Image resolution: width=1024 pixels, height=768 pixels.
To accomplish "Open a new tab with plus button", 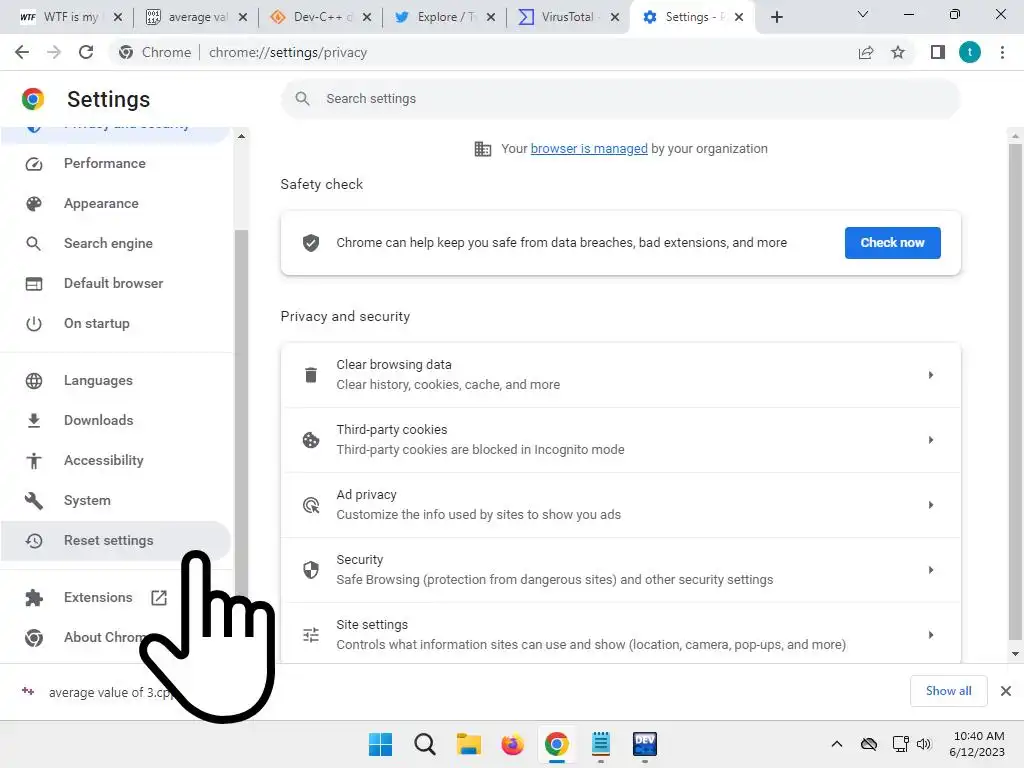I will coord(776,17).
